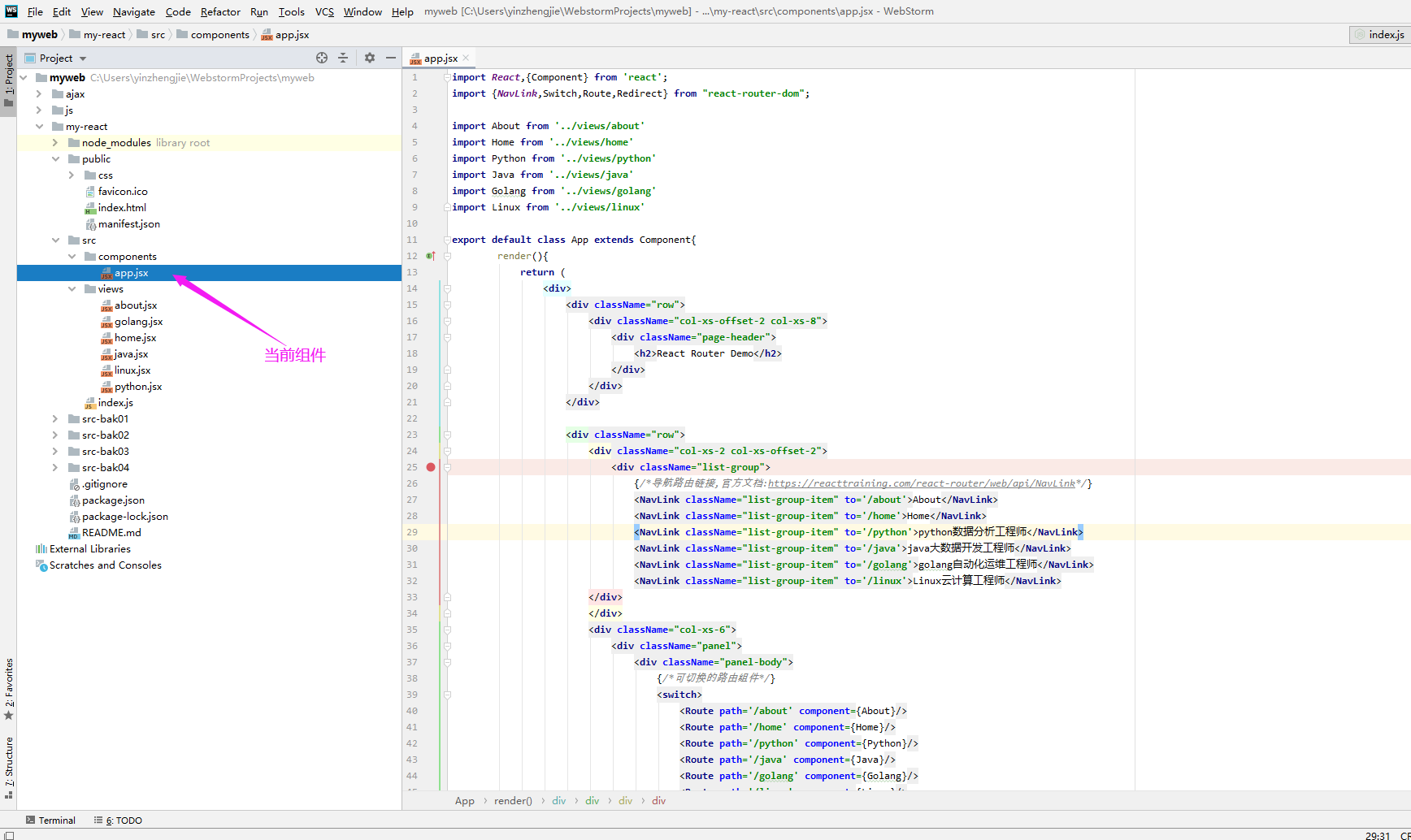
Task: Click the override gutter icon on line 12
Action: point(430,256)
